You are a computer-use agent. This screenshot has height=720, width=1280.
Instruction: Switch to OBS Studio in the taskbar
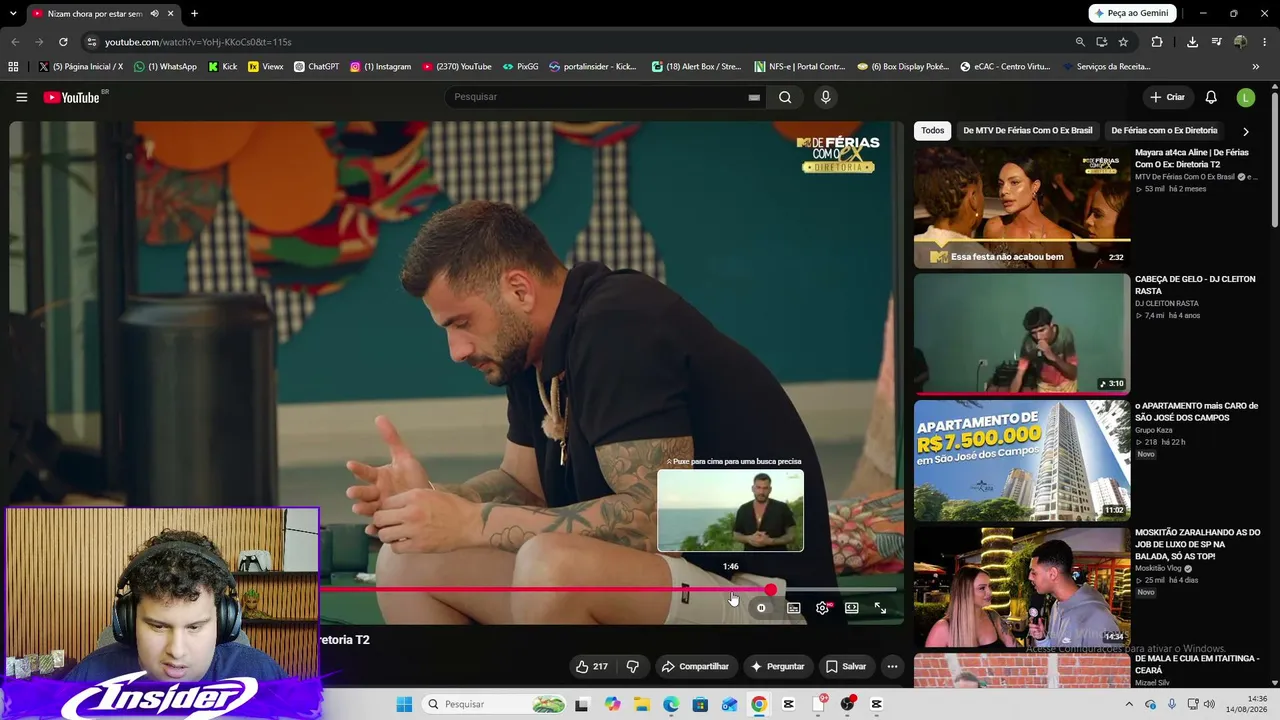(847, 704)
